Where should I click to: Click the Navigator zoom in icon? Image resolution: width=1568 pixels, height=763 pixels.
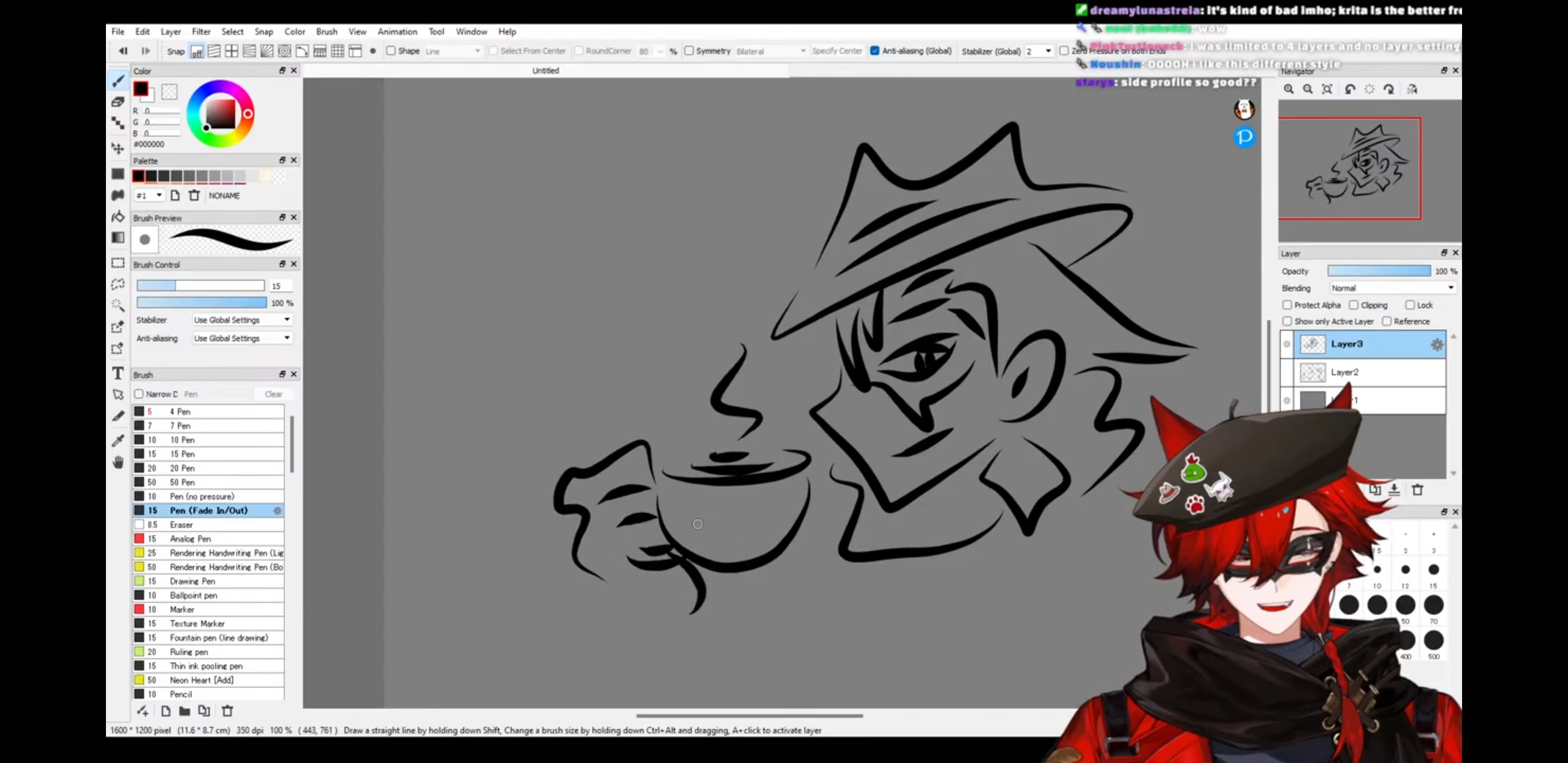pyautogui.click(x=1289, y=90)
